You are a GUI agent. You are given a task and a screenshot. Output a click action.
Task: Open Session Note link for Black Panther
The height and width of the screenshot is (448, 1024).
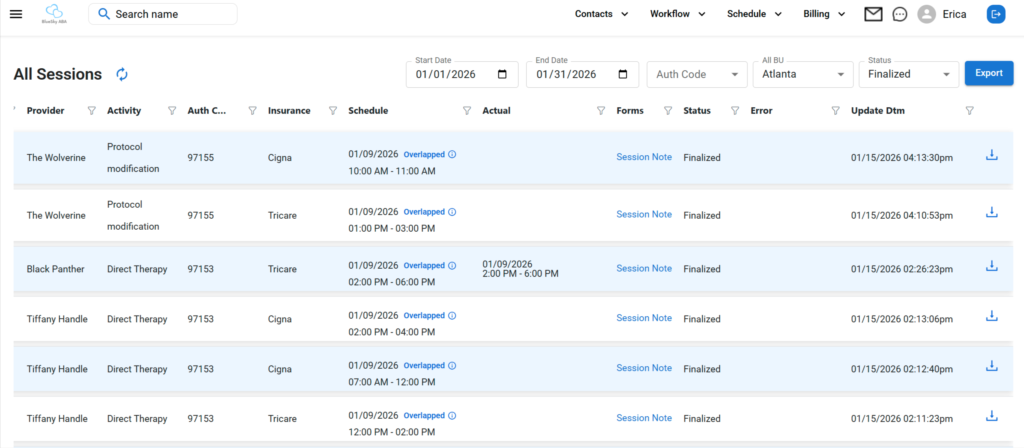coord(643,268)
